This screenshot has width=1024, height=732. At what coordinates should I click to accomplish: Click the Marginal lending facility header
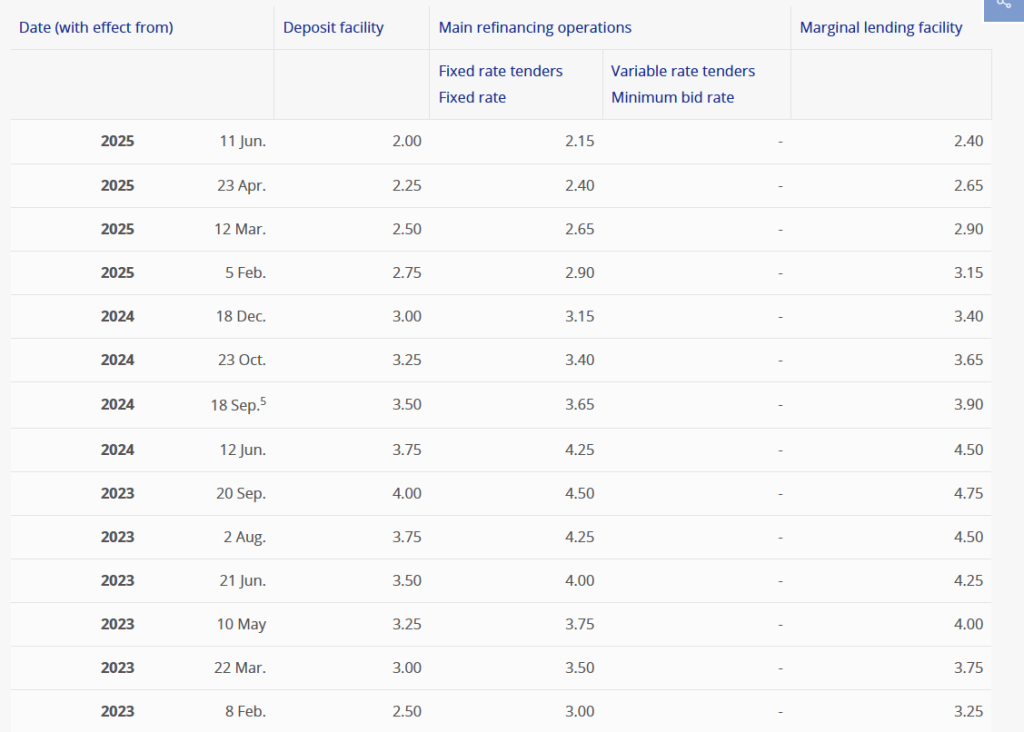[x=880, y=28]
